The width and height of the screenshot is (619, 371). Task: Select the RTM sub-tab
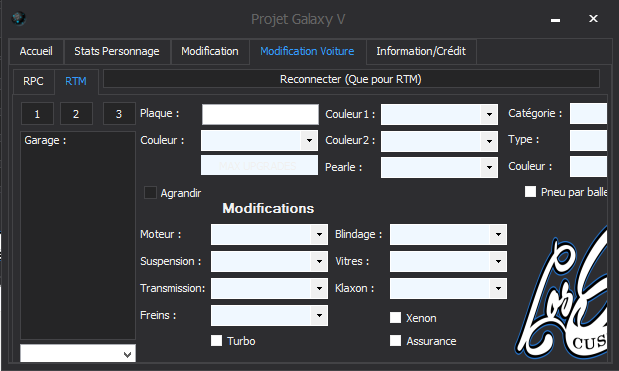pyautogui.click(x=76, y=81)
